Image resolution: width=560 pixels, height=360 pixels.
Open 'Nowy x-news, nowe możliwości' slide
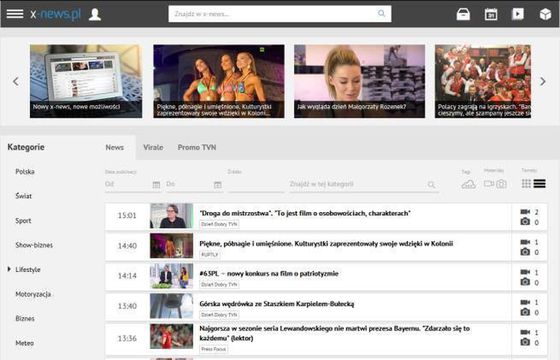click(x=86, y=81)
